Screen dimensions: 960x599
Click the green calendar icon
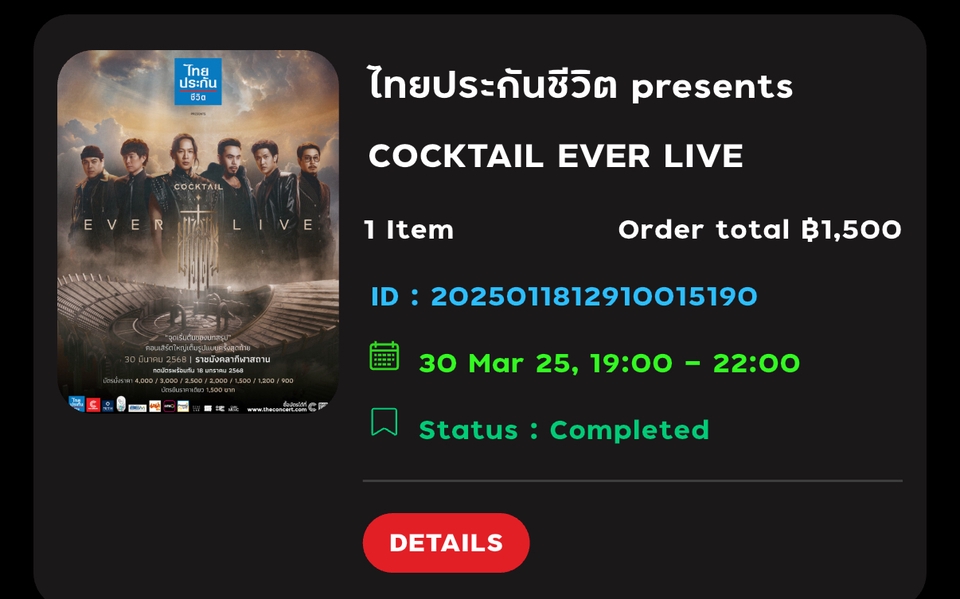[384, 356]
